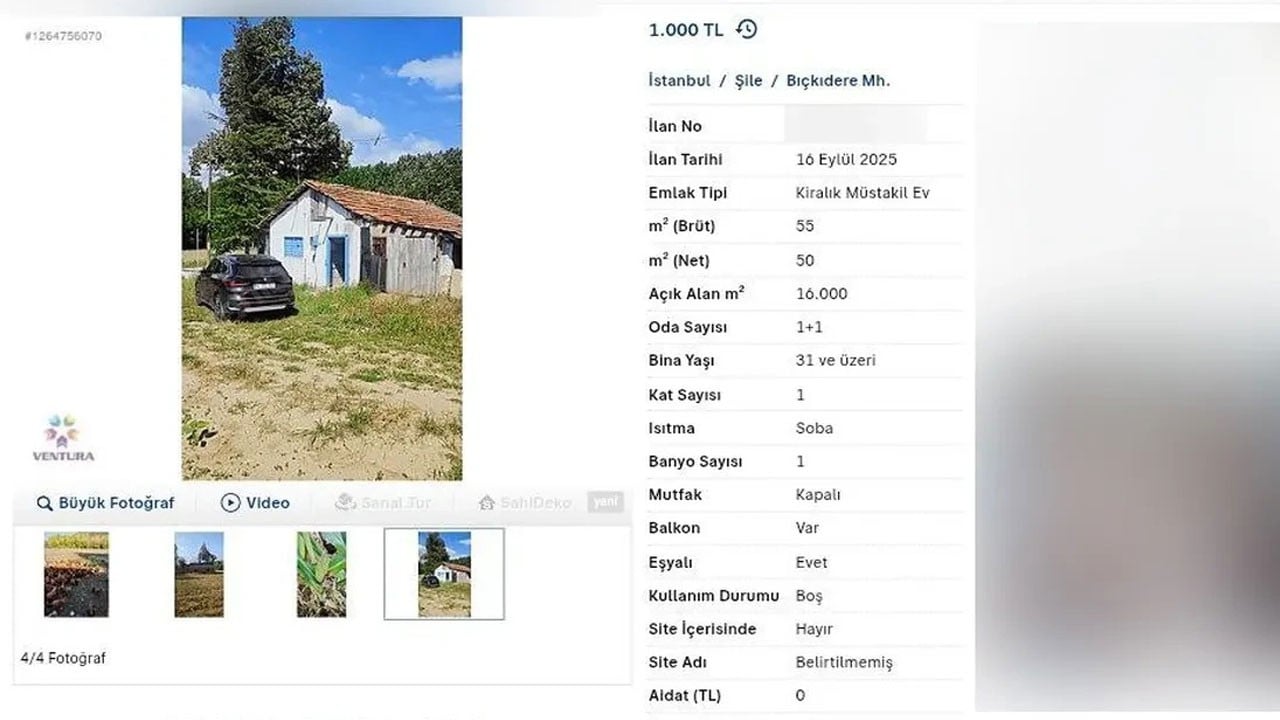Open the price history clock icon
This screenshot has width=1280, height=720.
(746, 29)
